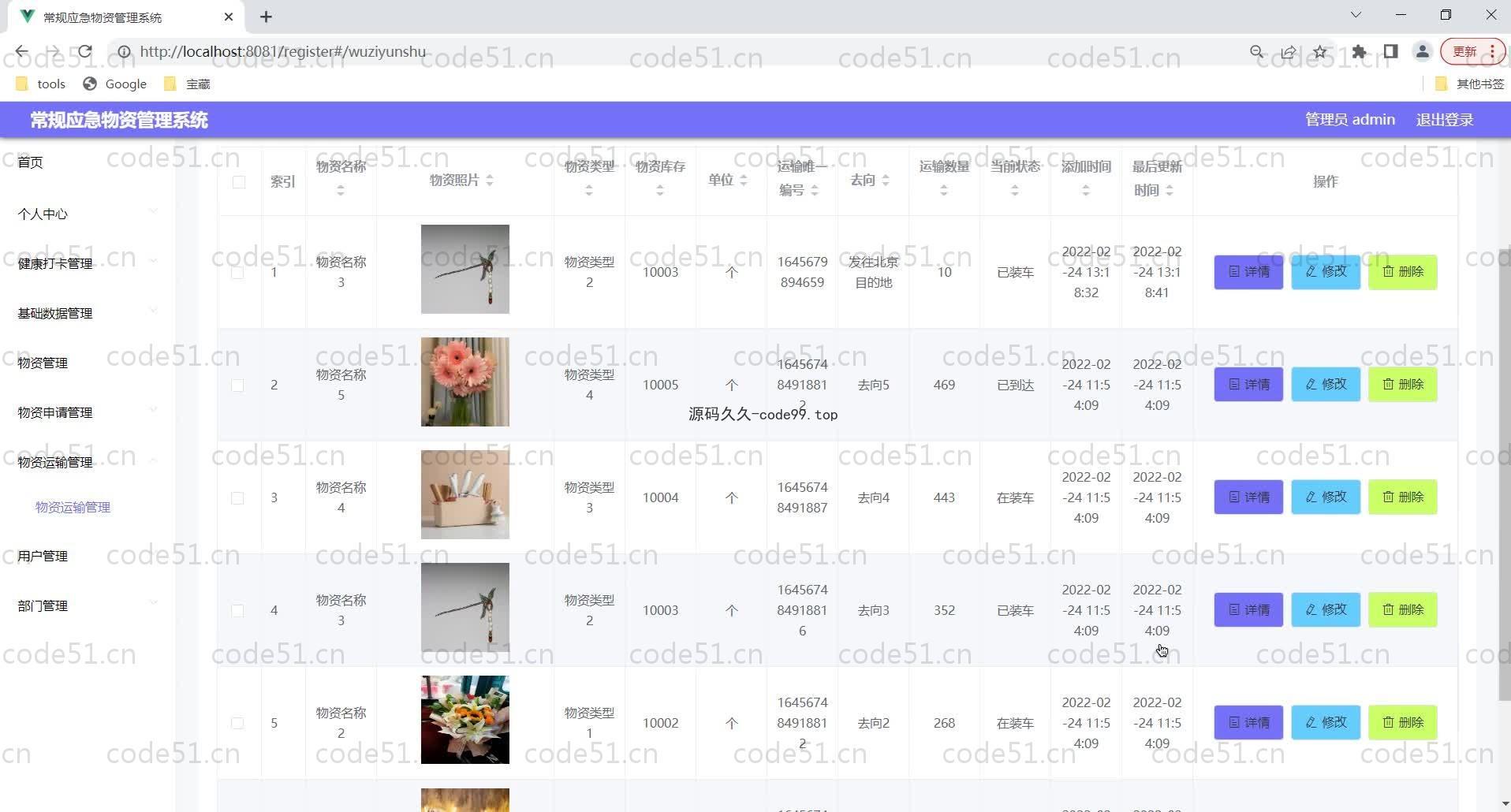
Task: Sort by 物资库存 column arrows
Action: point(660,191)
